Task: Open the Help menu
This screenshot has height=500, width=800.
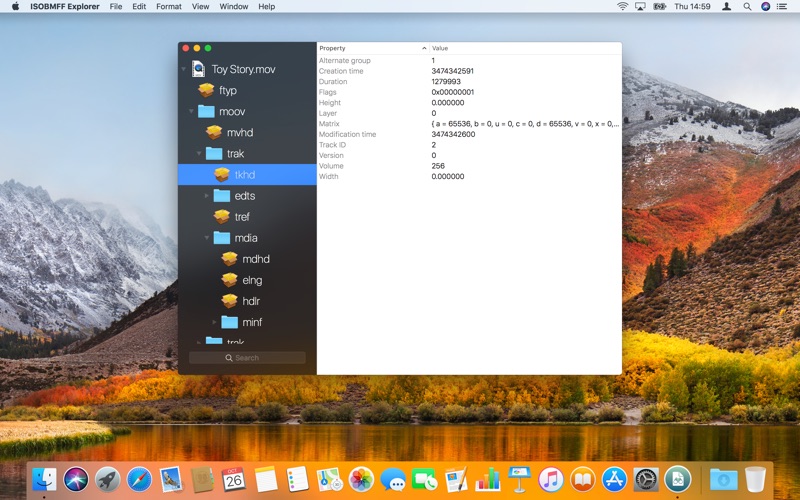Action: click(266, 7)
